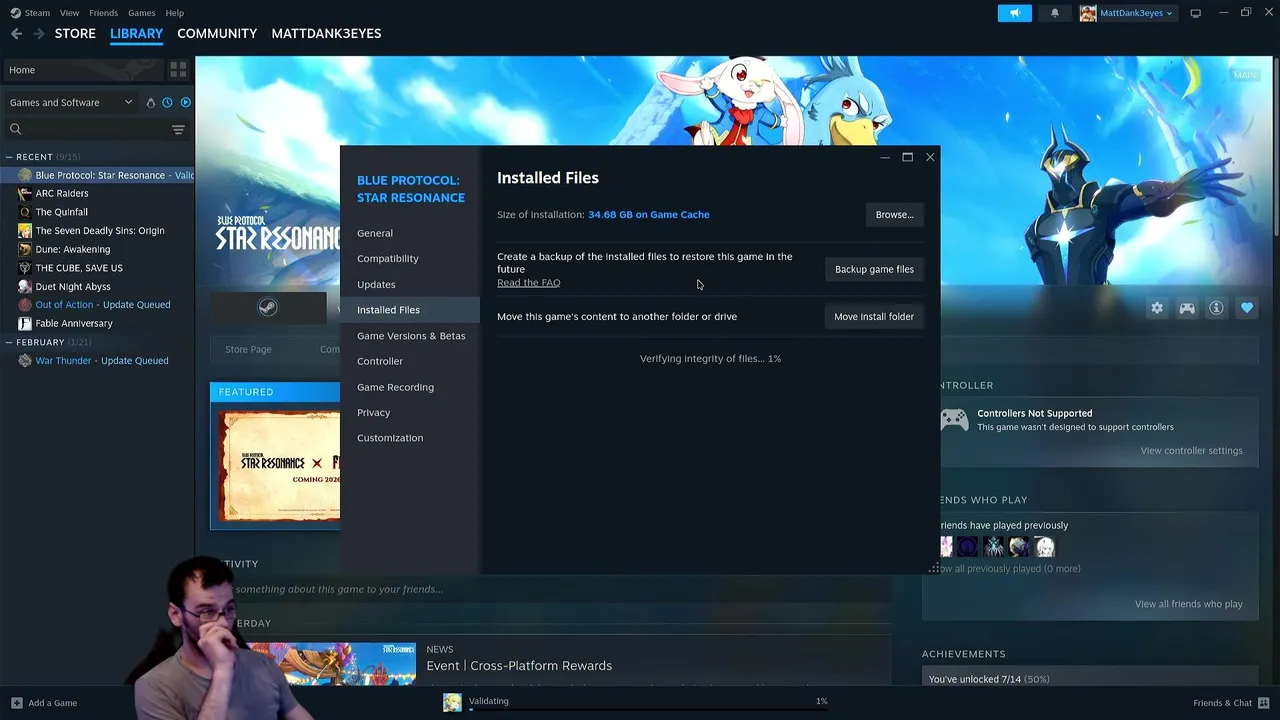Select Game Versions & Betas

411,336
